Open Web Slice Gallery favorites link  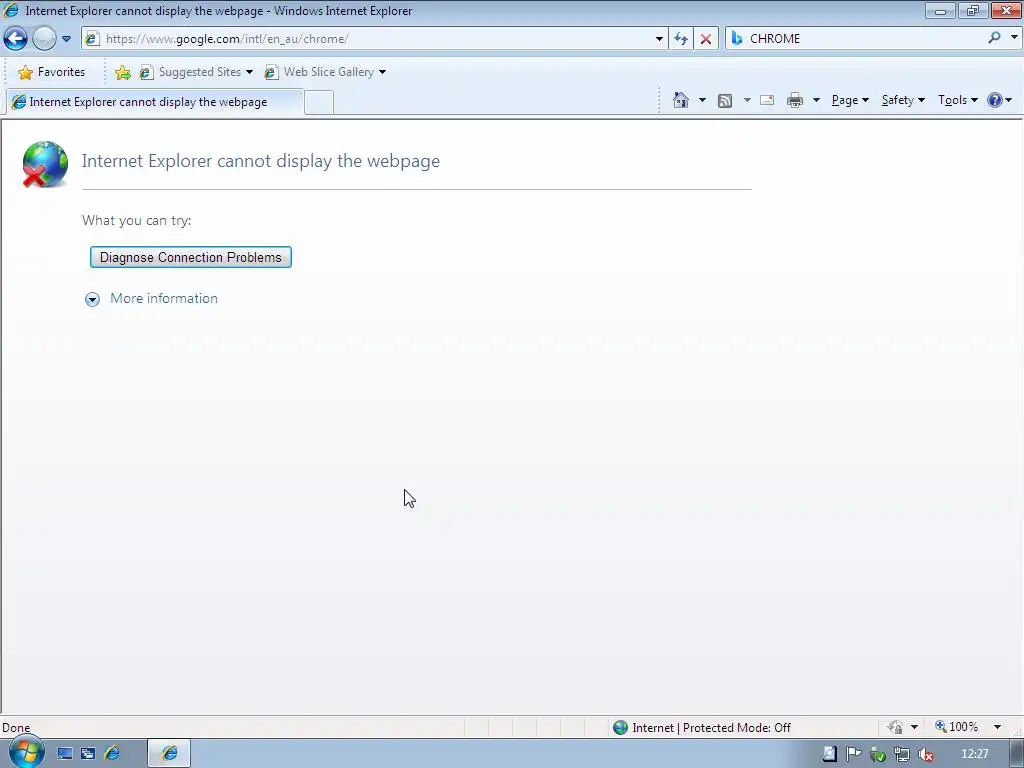click(x=319, y=72)
